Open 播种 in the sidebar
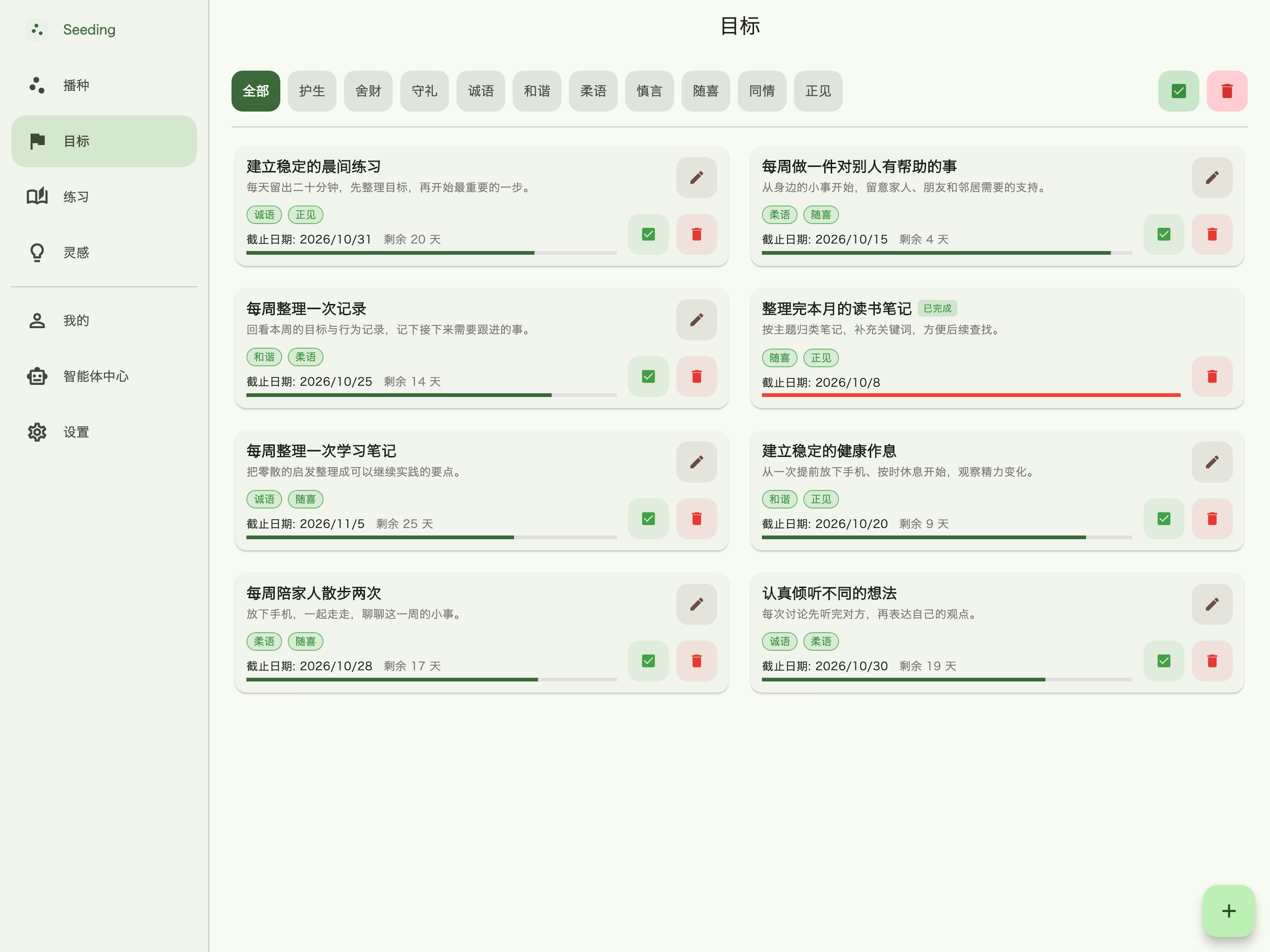Image resolution: width=1270 pixels, height=952 pixels. (104, 86)
